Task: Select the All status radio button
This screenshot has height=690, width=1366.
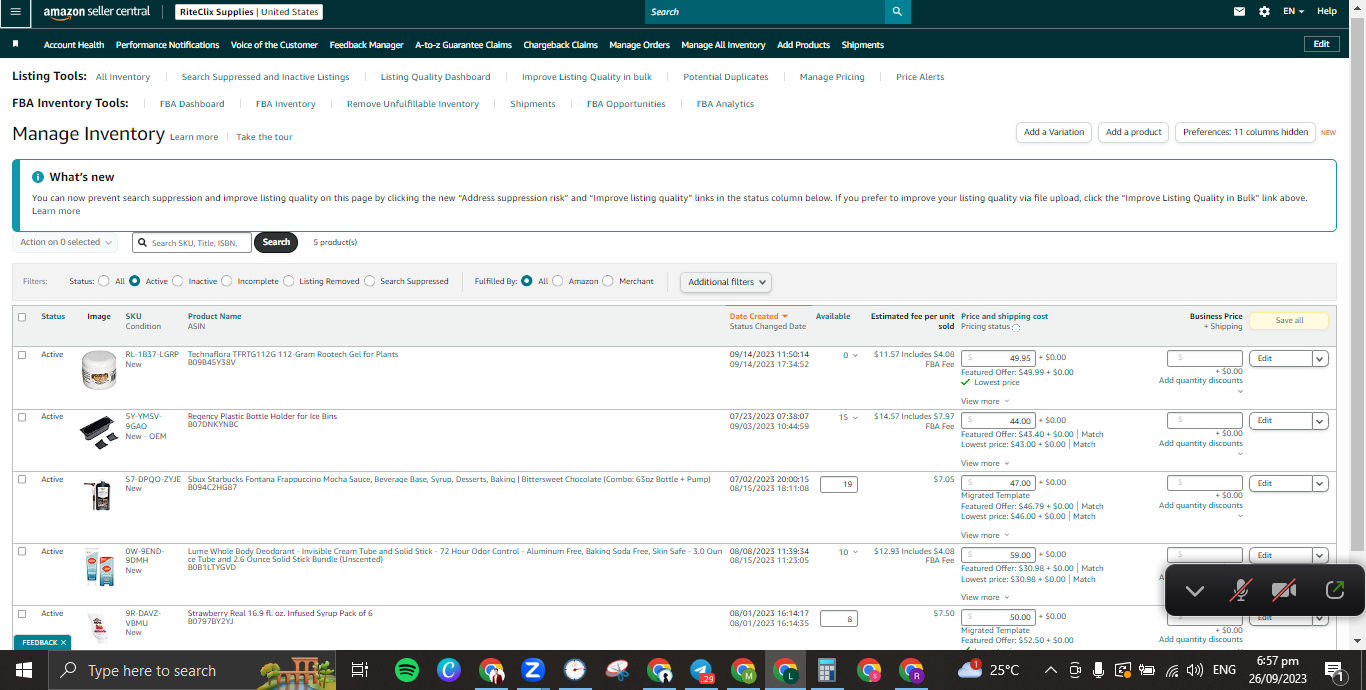Action: pyautogui.click(x=104, y=281)
